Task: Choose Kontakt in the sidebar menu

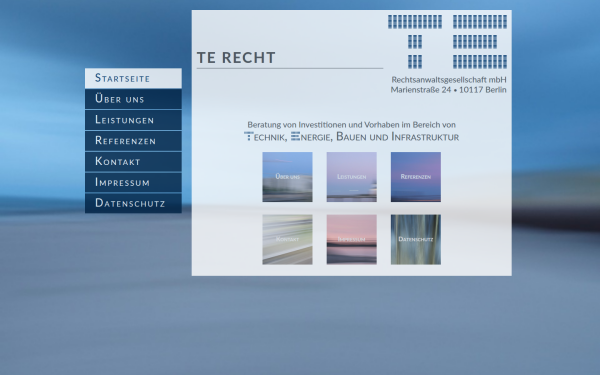Action: (133, 161)
